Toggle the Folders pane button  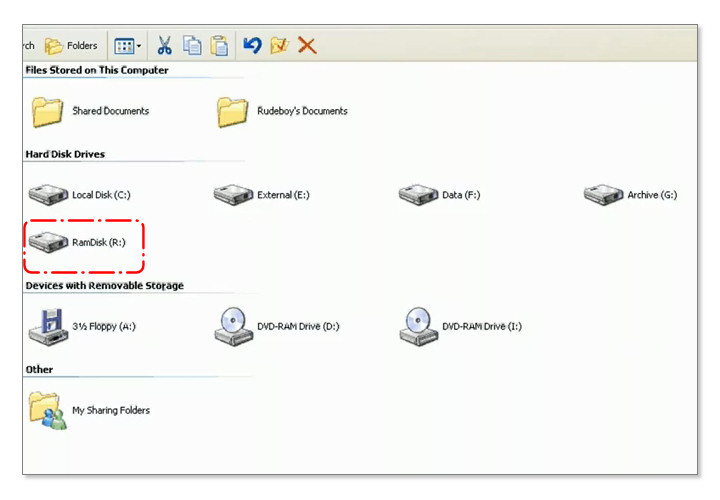point(71,46)
